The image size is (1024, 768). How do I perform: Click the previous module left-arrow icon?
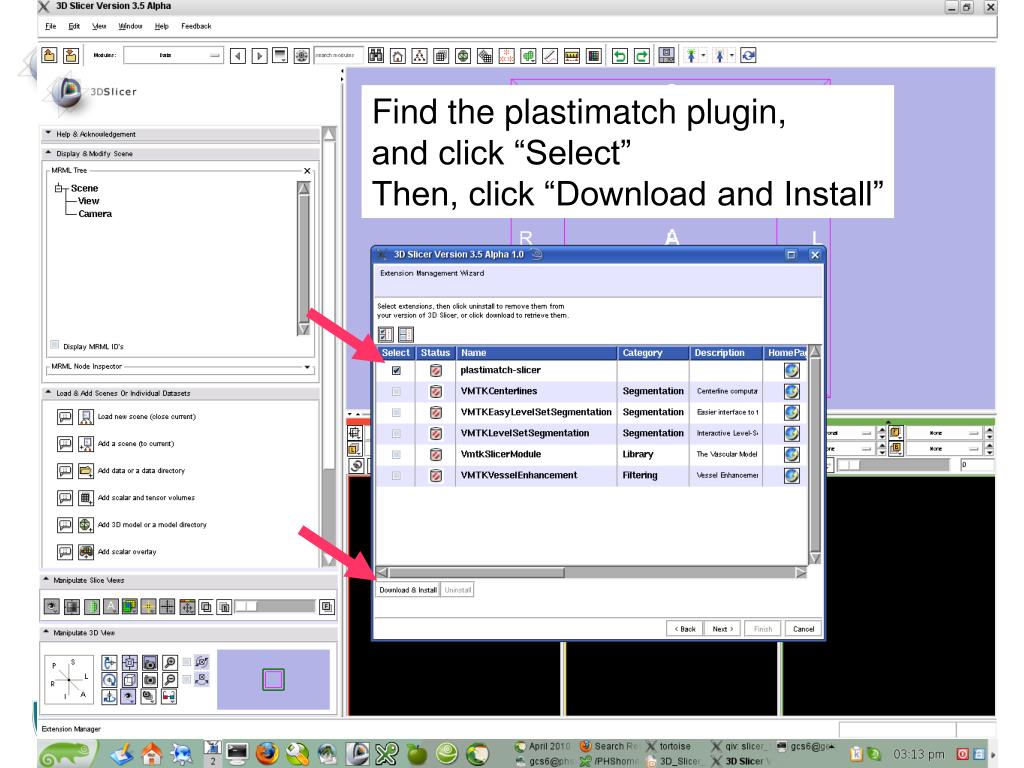(238, 56)
